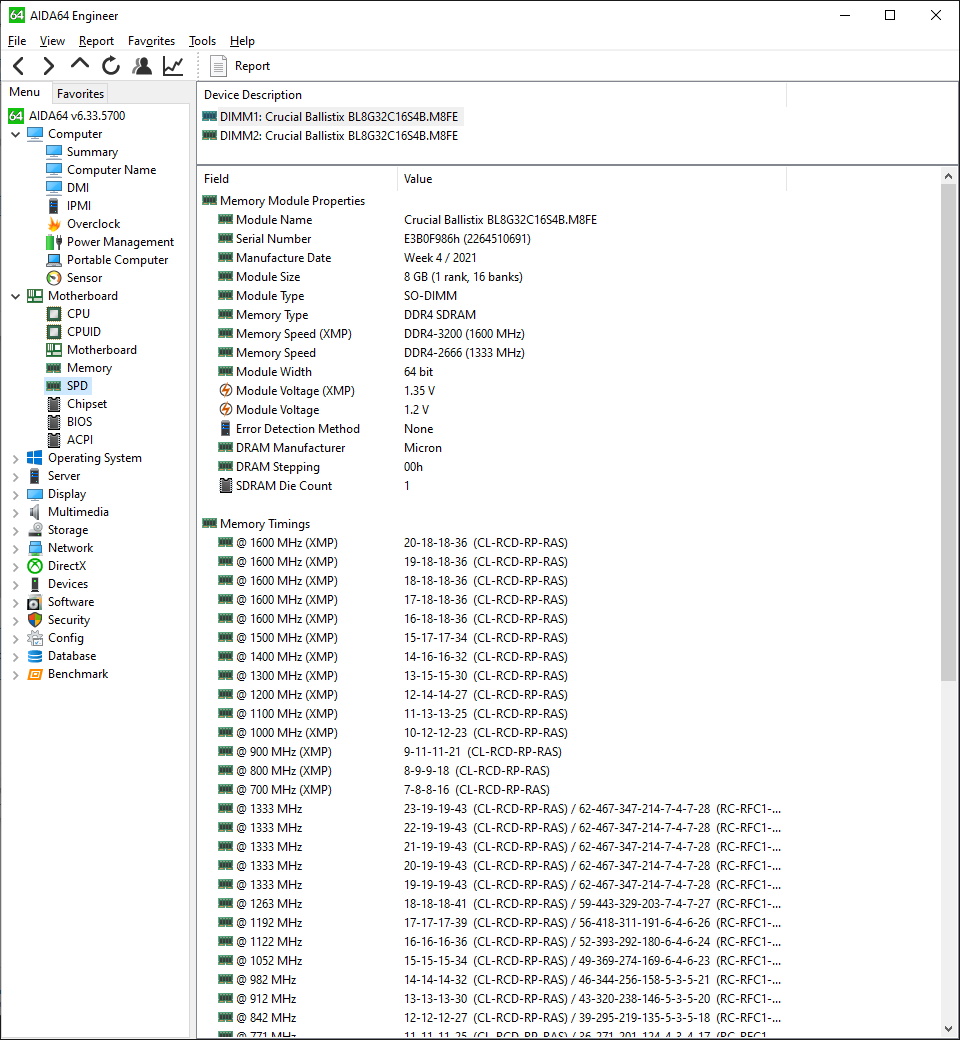Collapse the Computer tree node
The width and height of the screenshot is (960, 1040).
click(15, 134)
